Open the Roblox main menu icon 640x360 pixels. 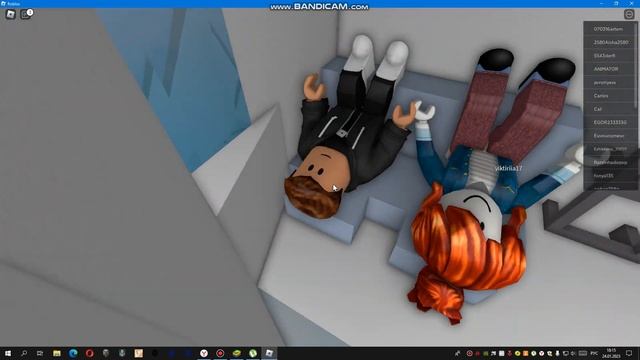coord(11,14)
